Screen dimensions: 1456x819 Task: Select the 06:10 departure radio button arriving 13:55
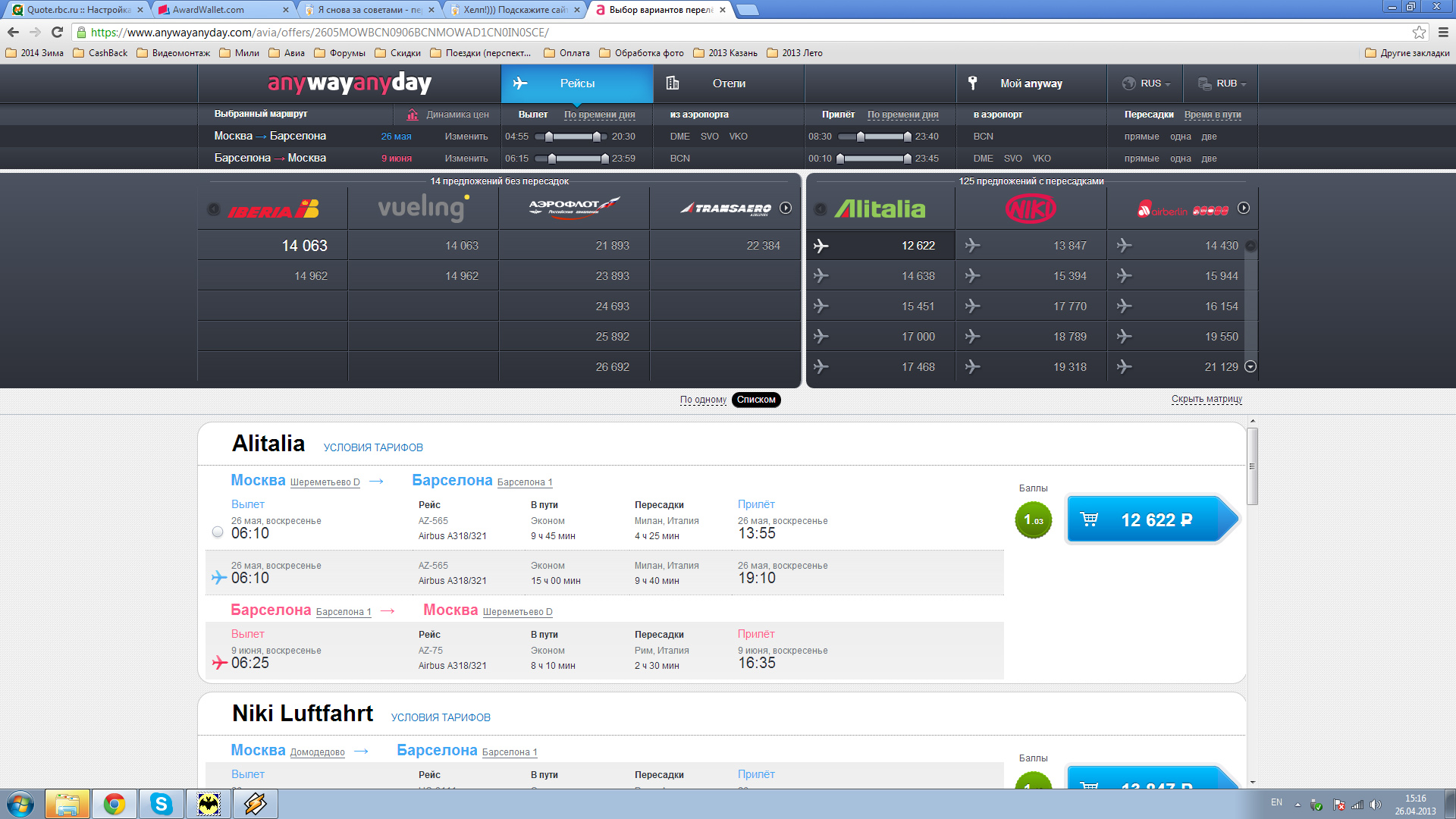[218, 532]
